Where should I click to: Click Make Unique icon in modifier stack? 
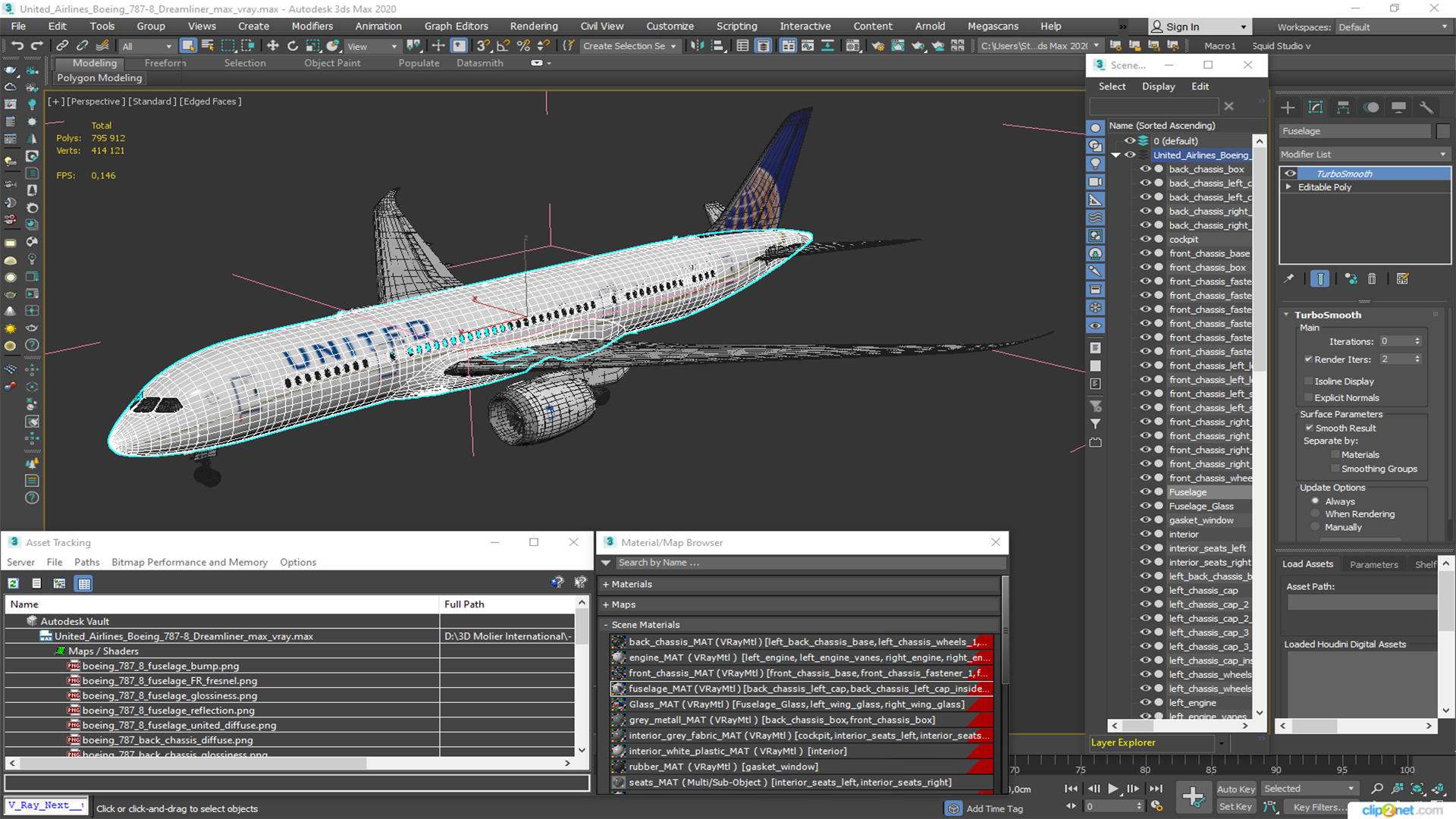(1351, 279)
